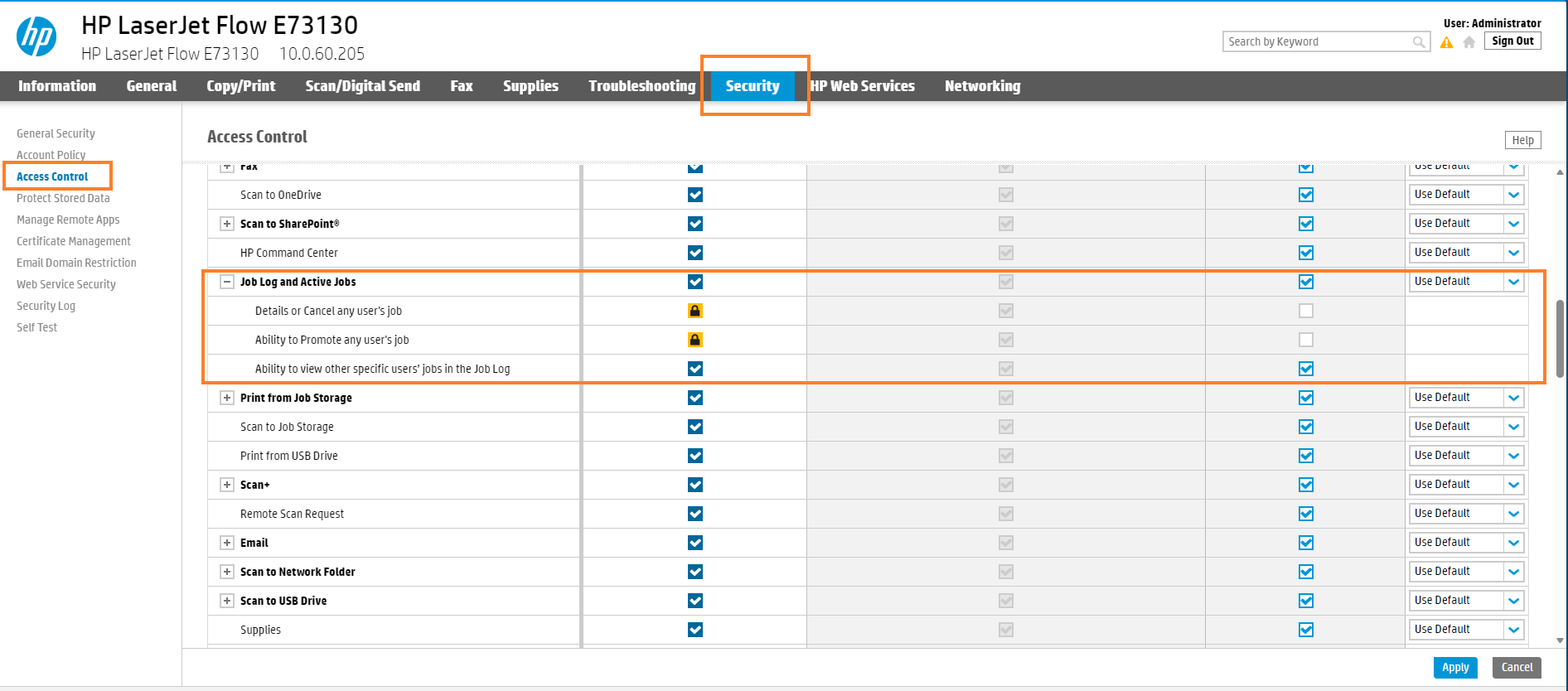Click the search magnifier icon
This screenshot has width=1568, height=691.
pos(1419,42)
